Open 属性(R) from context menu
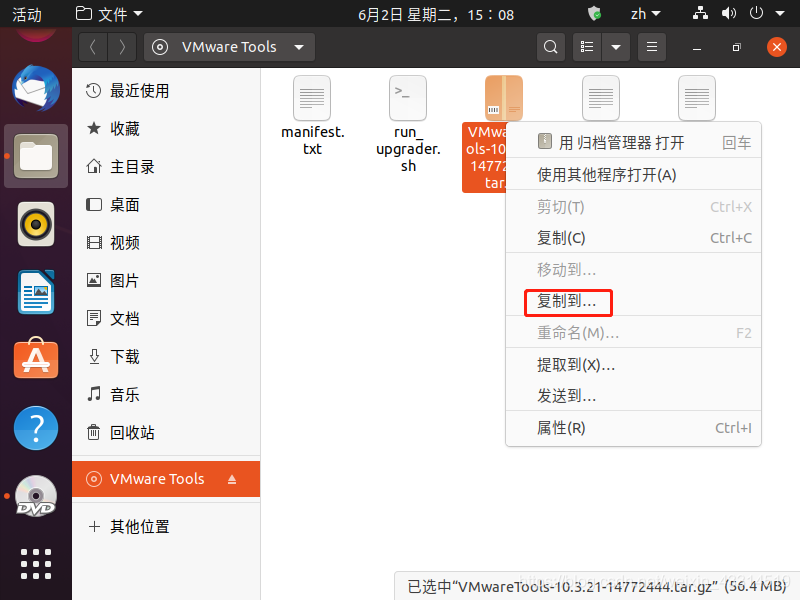Image resolution: width=800 pixels, height=600 pixels. 633,428
